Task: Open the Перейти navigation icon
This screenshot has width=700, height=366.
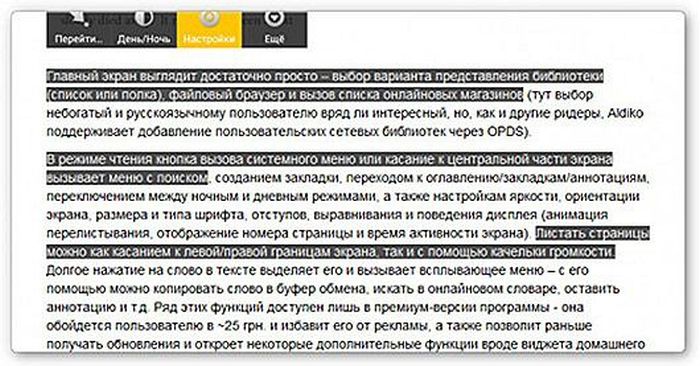Action: (x=79, y=19)
